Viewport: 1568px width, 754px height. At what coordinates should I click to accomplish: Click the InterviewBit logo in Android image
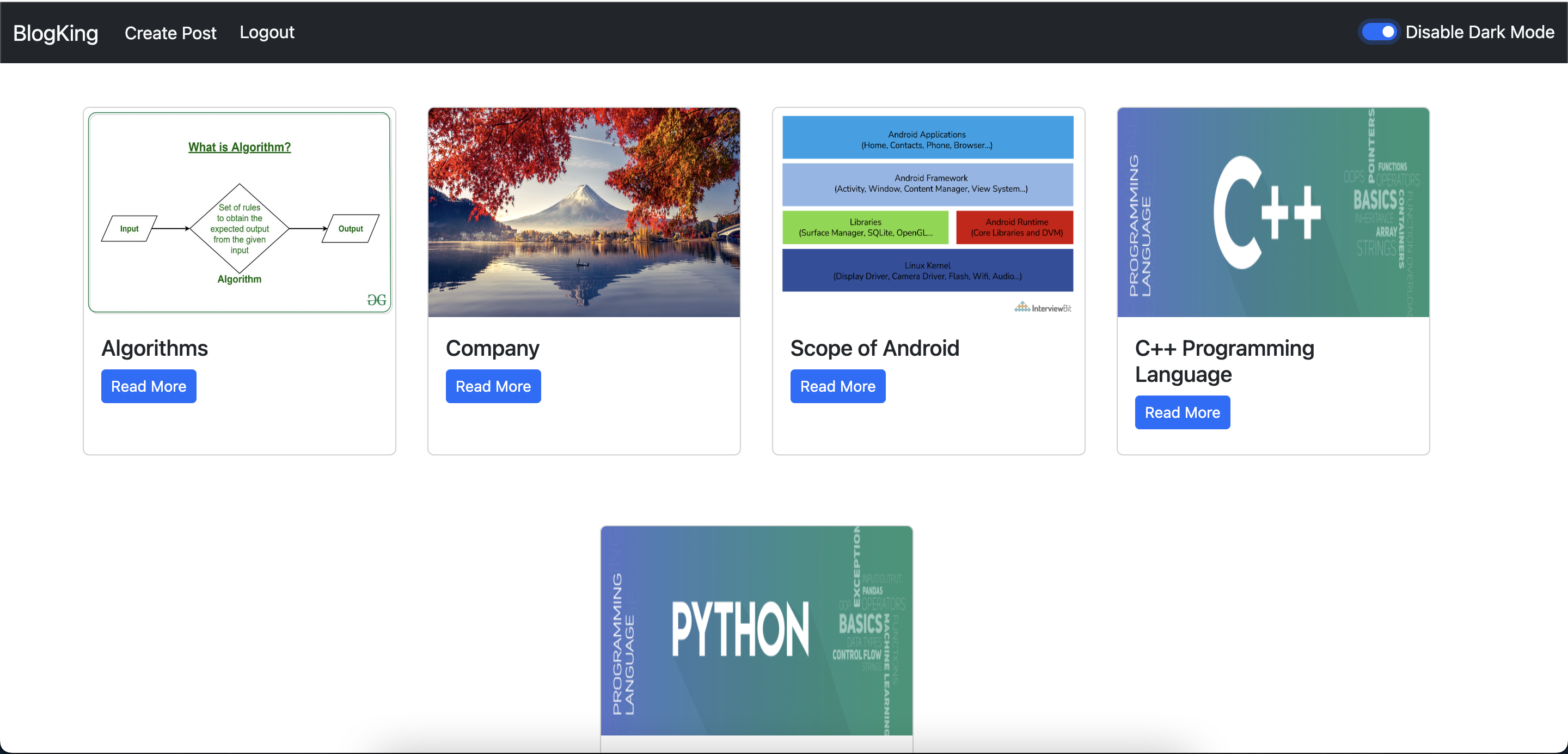click(1043, 308)
